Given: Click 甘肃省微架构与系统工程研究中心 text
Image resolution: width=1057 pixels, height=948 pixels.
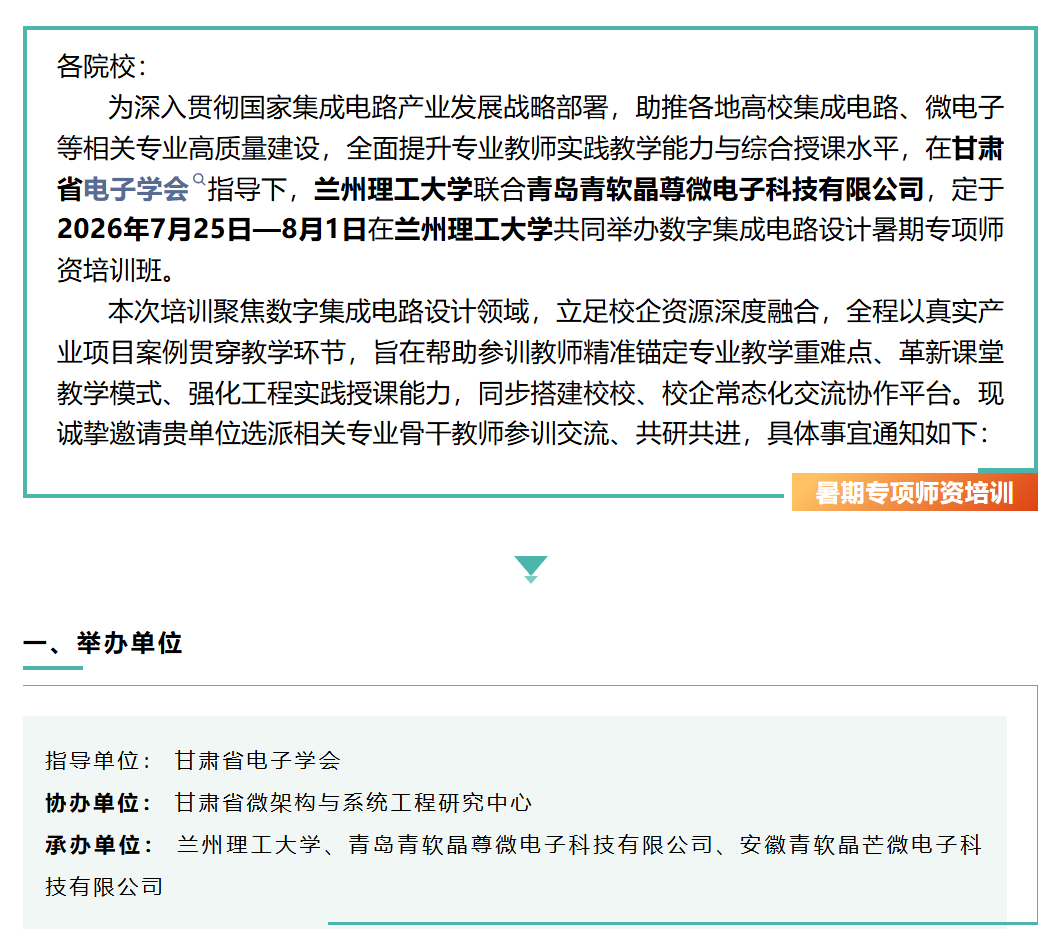Looking at the screenshot, I should [353, 802].
